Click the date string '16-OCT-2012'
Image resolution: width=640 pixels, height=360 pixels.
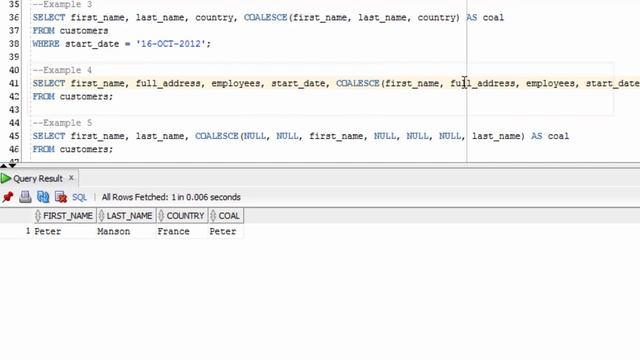click(171, 44)
